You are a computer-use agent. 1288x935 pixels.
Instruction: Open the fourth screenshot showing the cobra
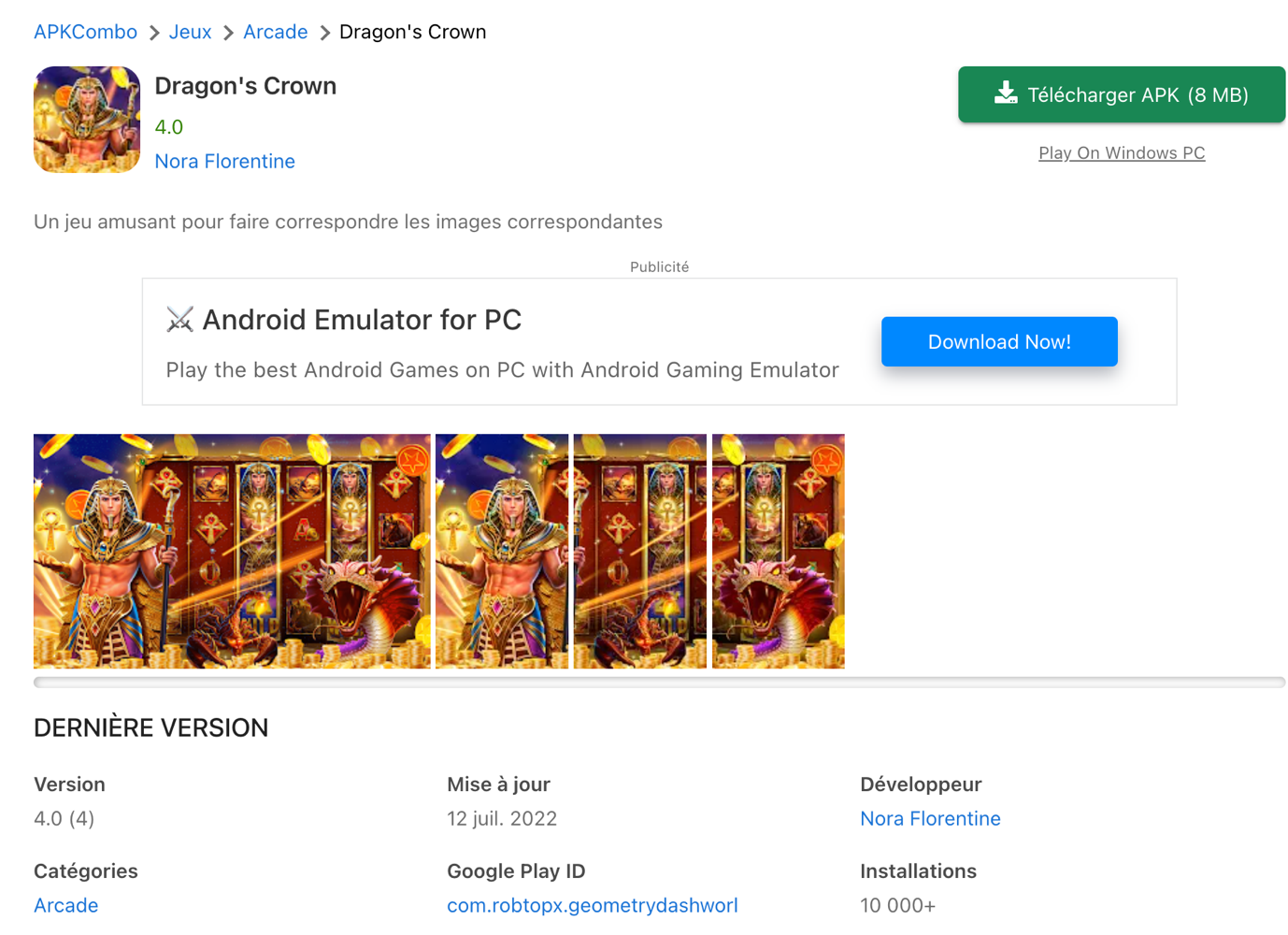(x=778, y=551)
